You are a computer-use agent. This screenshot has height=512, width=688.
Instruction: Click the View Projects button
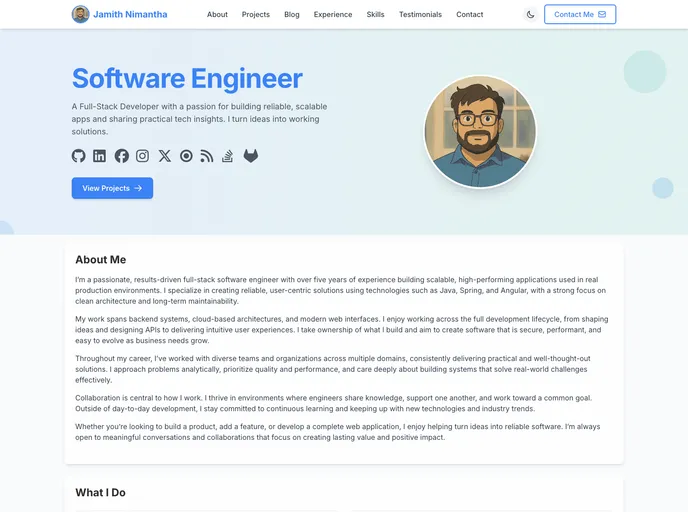pyautogui.click(x=112, y=188)
